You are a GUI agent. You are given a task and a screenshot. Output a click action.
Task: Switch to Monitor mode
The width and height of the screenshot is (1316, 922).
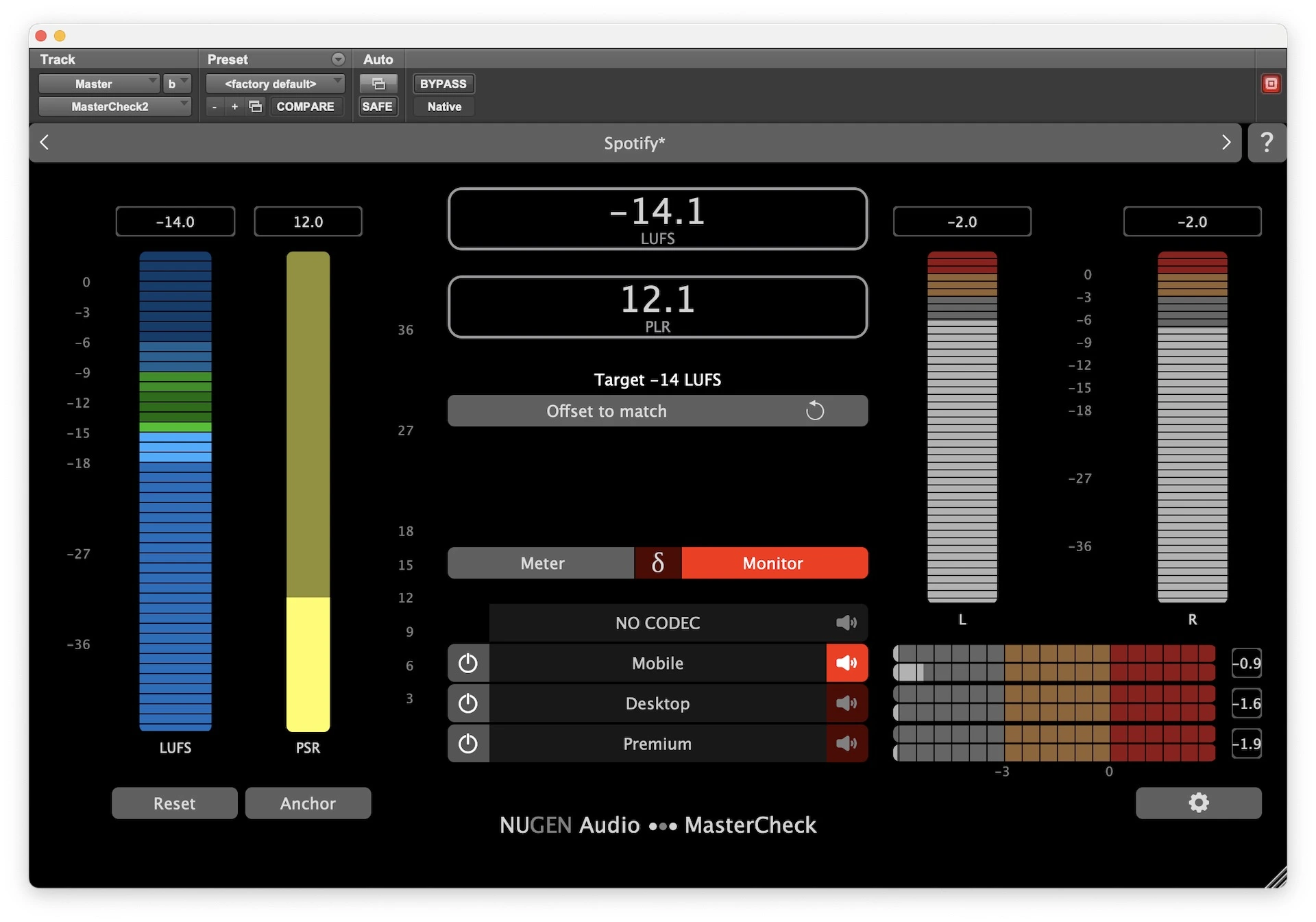pyautogui.click(x=773, y=563)
